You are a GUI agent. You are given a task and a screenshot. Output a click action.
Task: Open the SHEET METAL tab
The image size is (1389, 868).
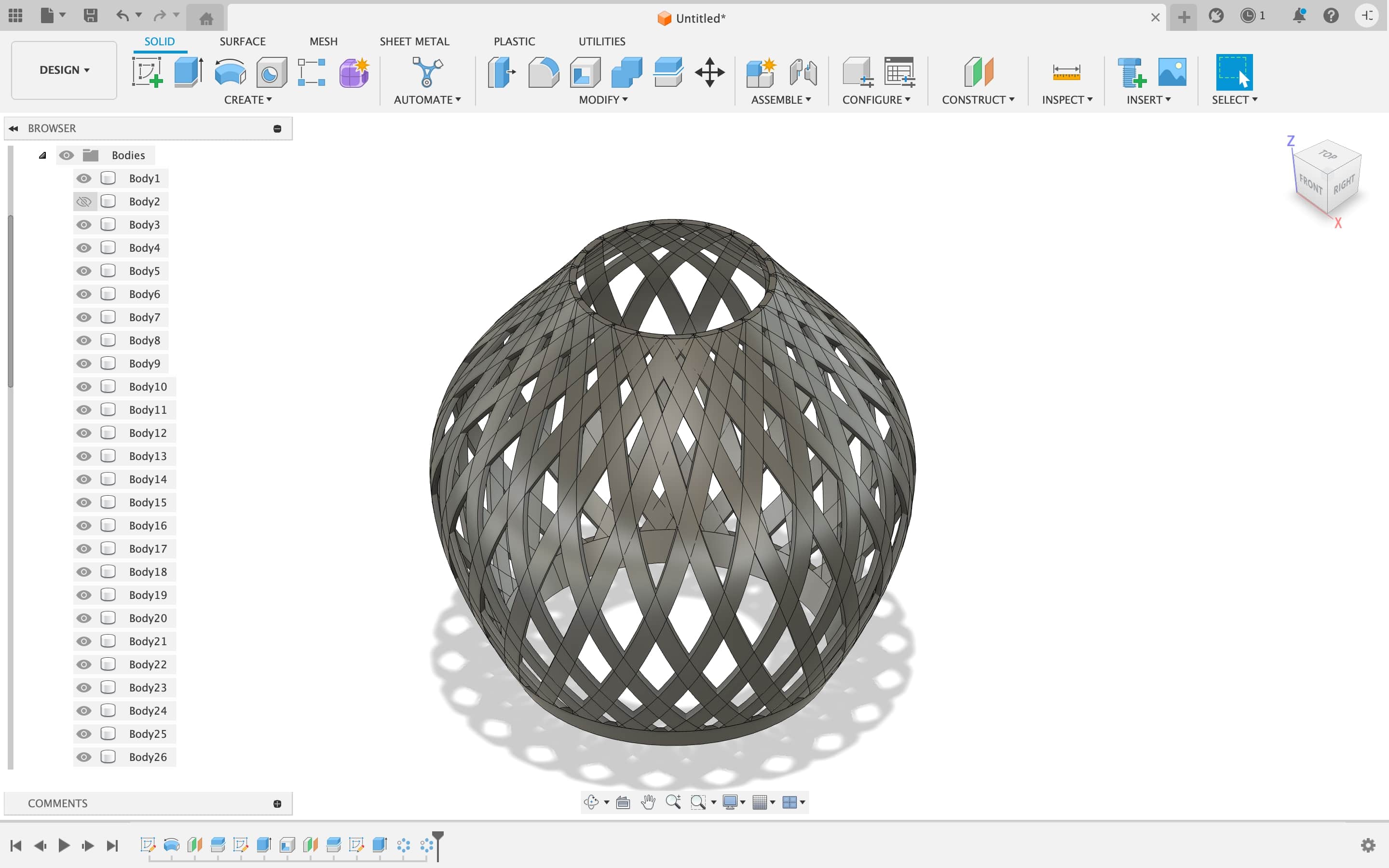[414, 41]
